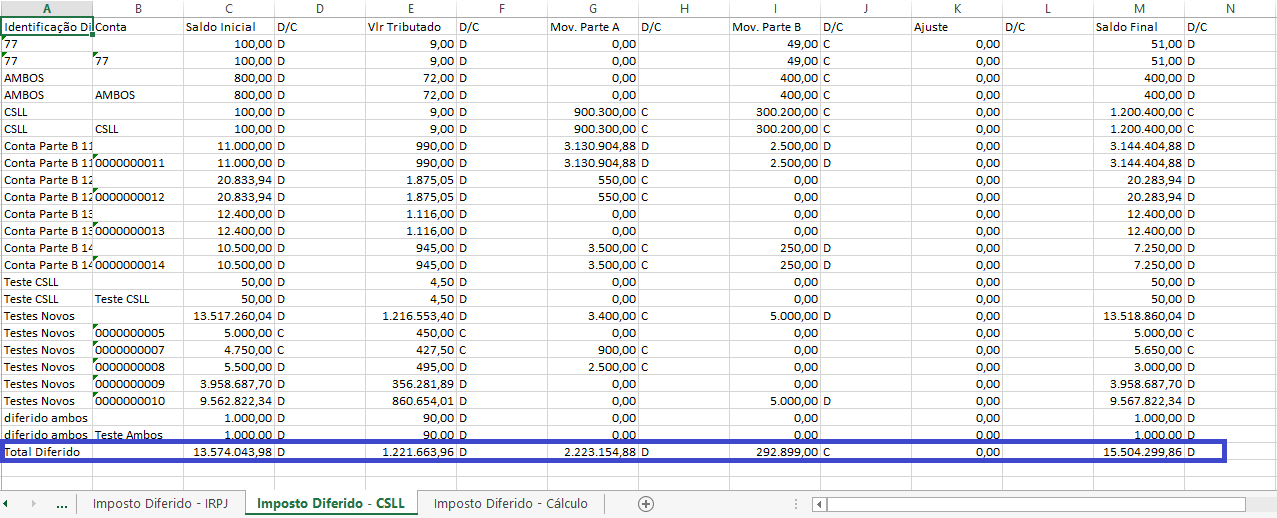Switch to the Imposto Diferido - Cálculo tab
This screenshot has height=518, width=1277.
pyautogui.click(x=510, y=503)
